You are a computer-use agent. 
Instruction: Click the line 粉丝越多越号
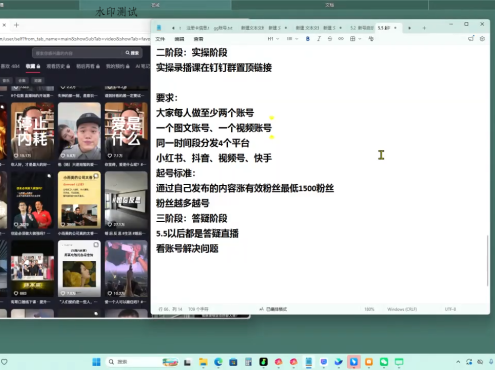click(x=183, y=203)
